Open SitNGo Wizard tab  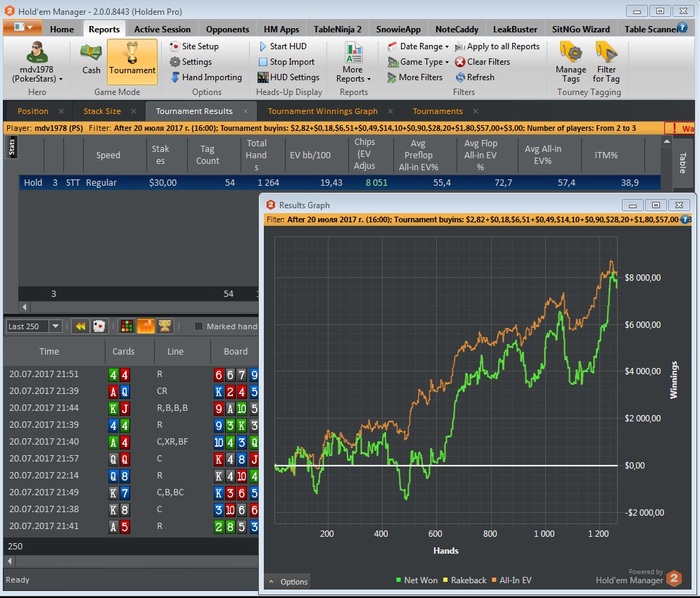click(x=580, y=29)
